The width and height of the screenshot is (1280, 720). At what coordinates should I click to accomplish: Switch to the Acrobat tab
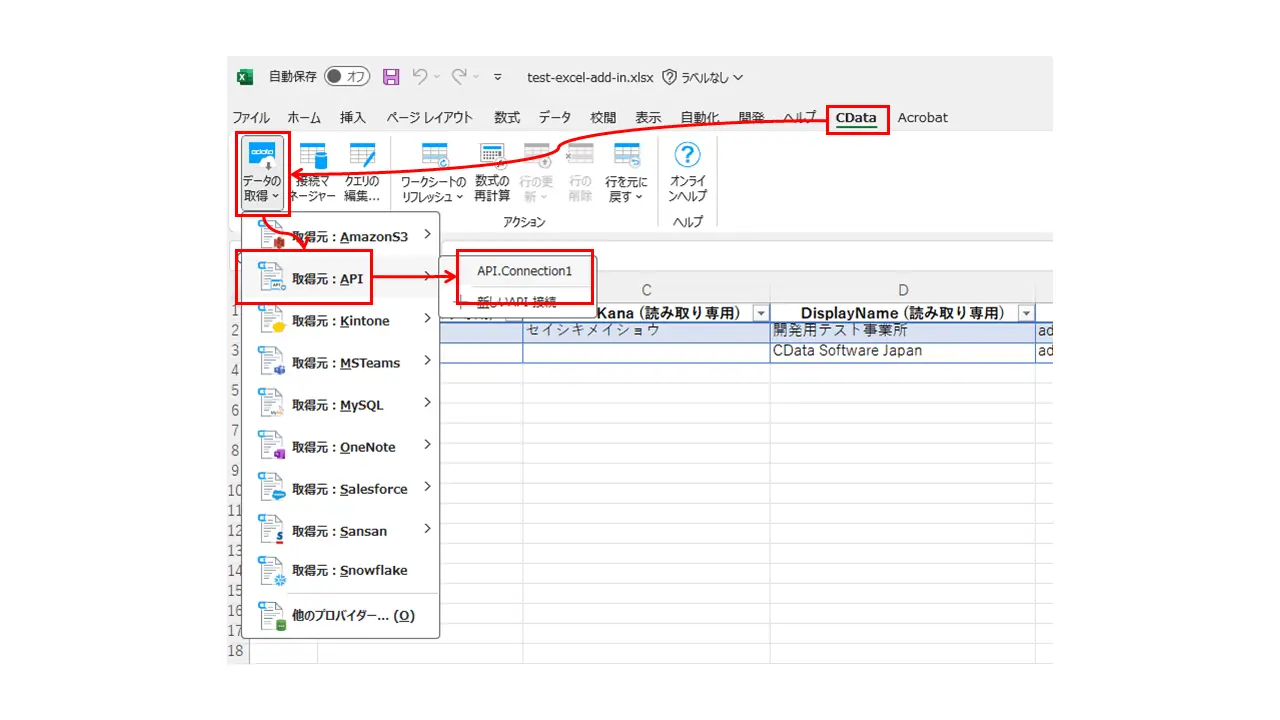pyautogui.click(x=922, y=117)
